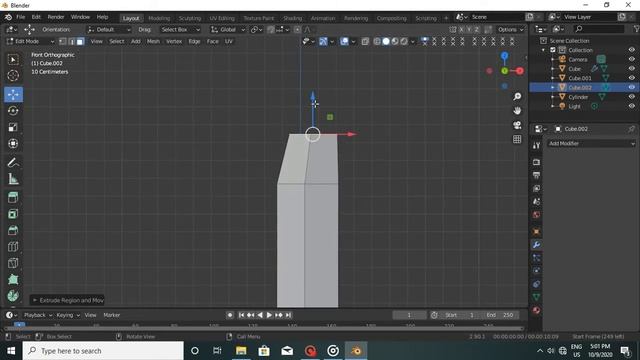
Task: Select Cube.002 in outliner
Action: coord(580,87)
